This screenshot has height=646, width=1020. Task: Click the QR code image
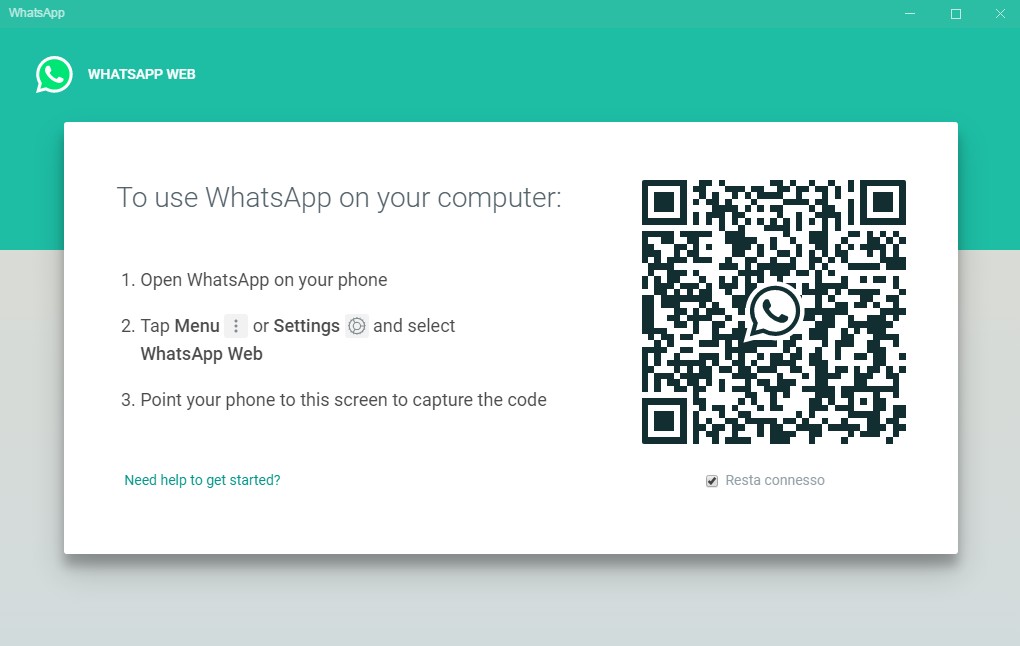[773, 312]
